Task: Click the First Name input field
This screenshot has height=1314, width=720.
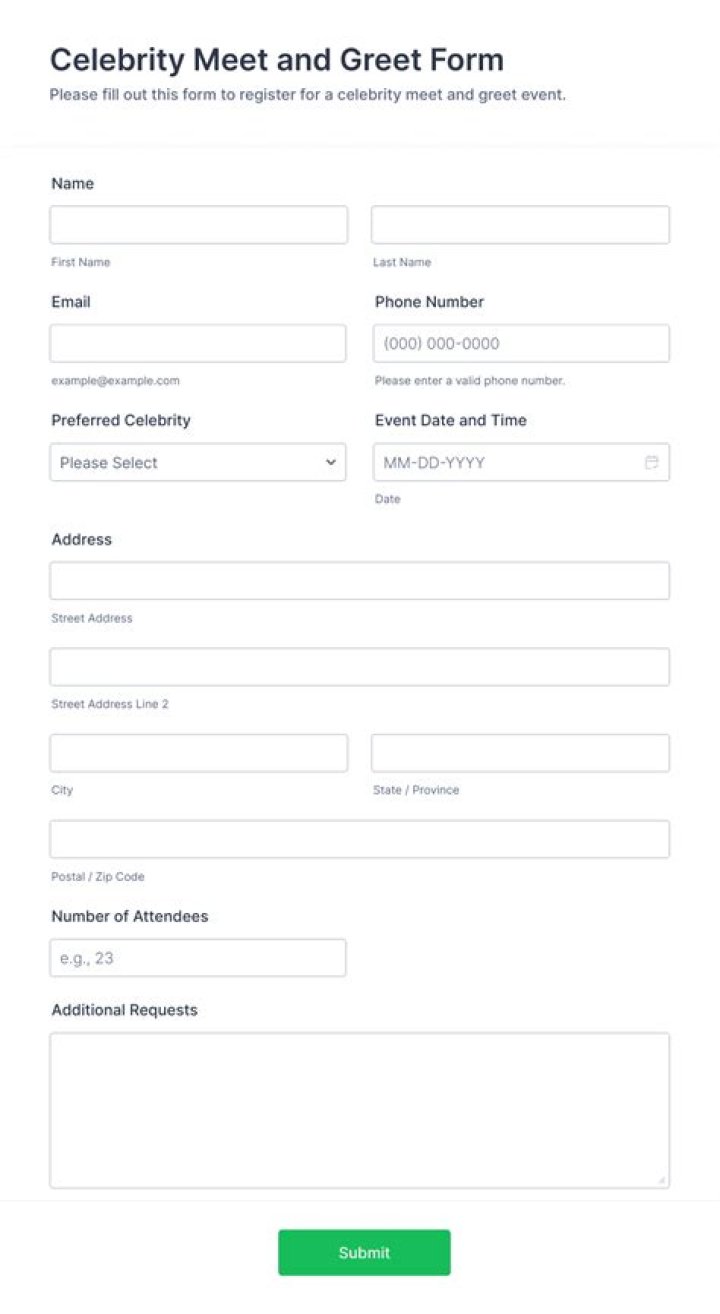Action: [198, 225]
